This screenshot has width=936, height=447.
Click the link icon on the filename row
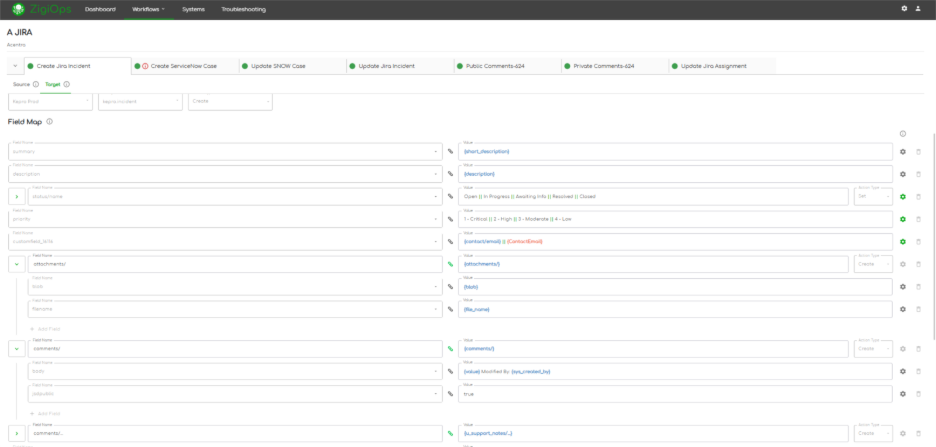point(451,309)
